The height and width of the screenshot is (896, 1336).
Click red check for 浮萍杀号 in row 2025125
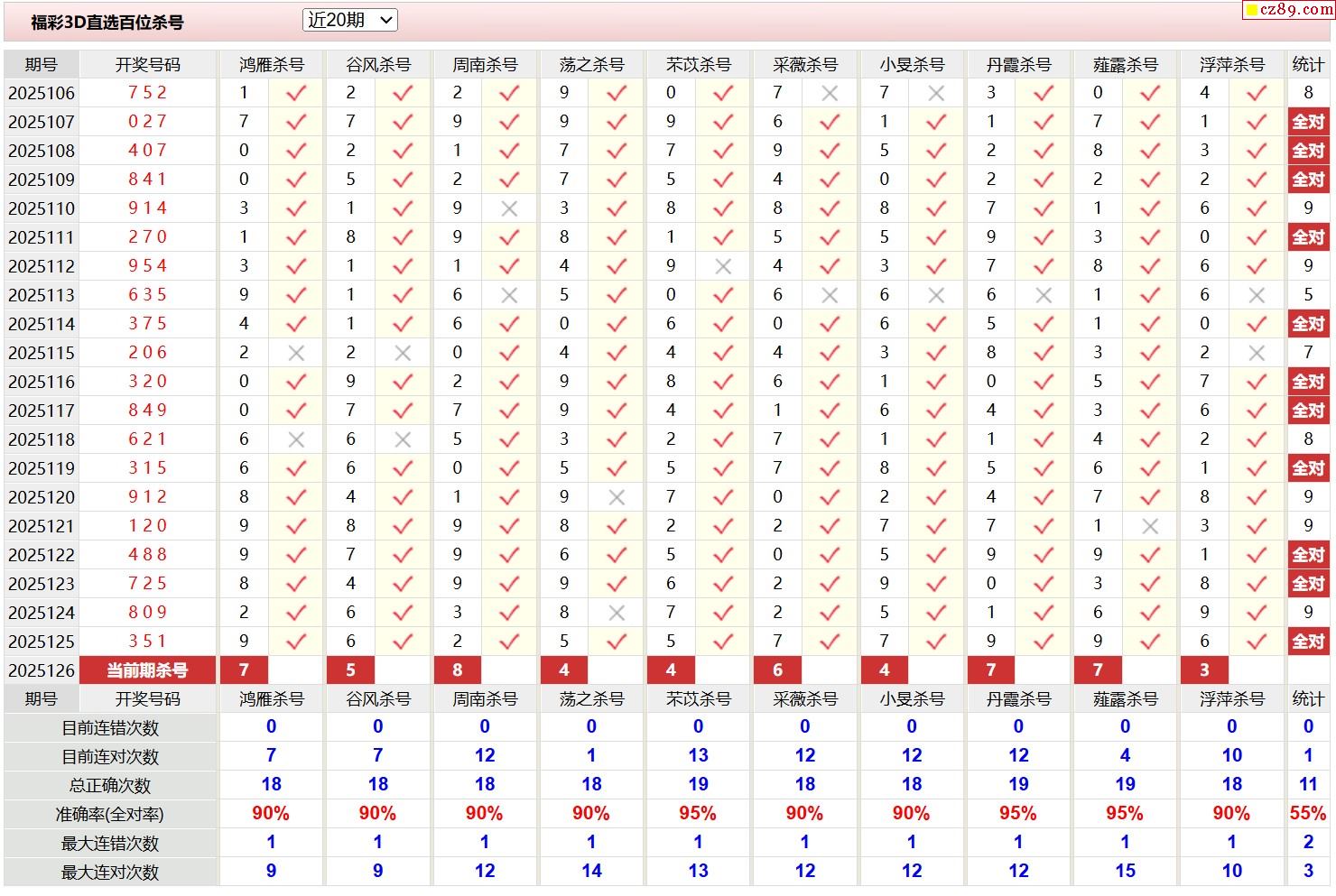1257,642
